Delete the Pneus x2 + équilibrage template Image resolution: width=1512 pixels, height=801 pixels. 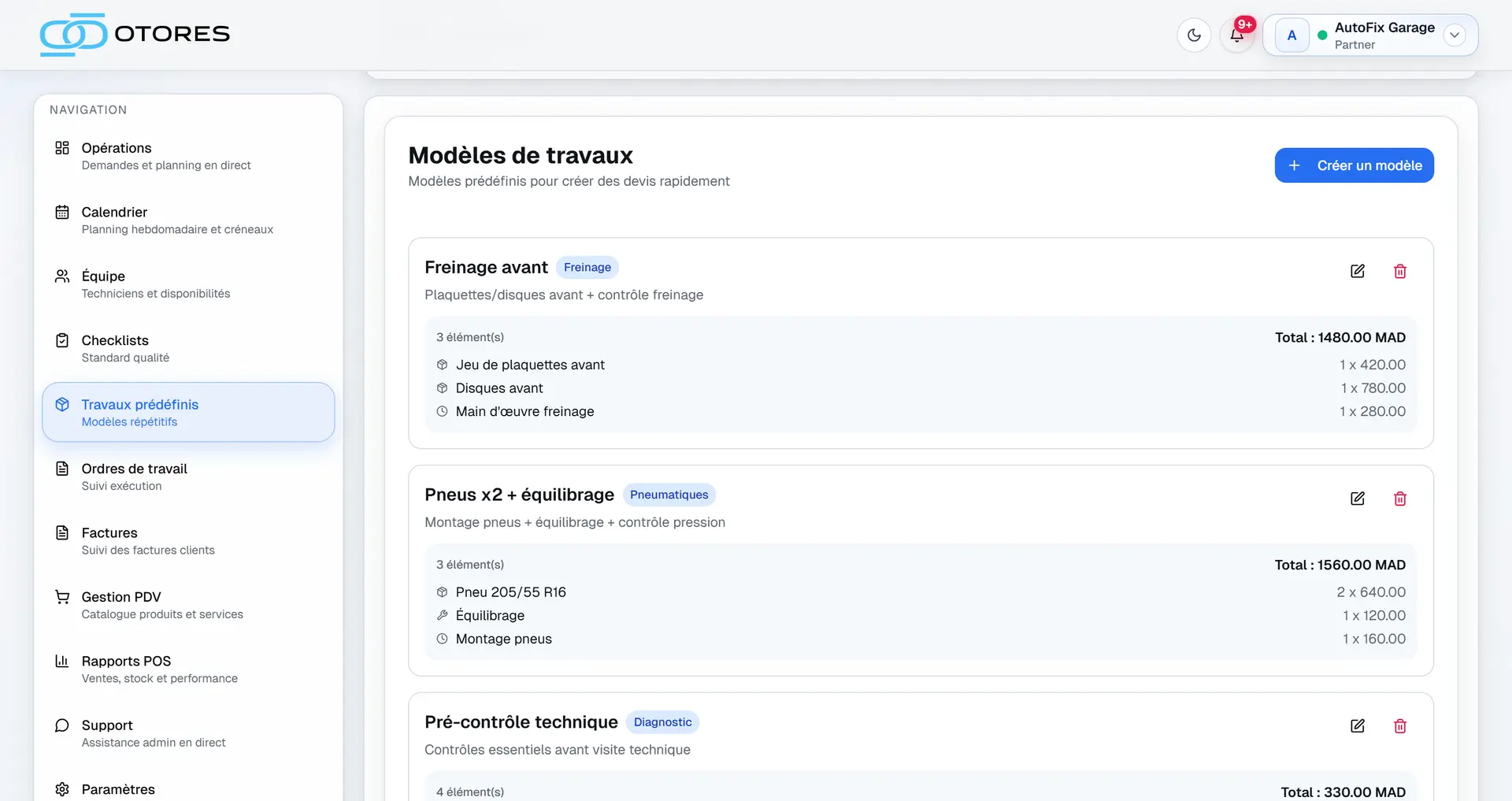pyautogui.click(x=1399, y=499)
